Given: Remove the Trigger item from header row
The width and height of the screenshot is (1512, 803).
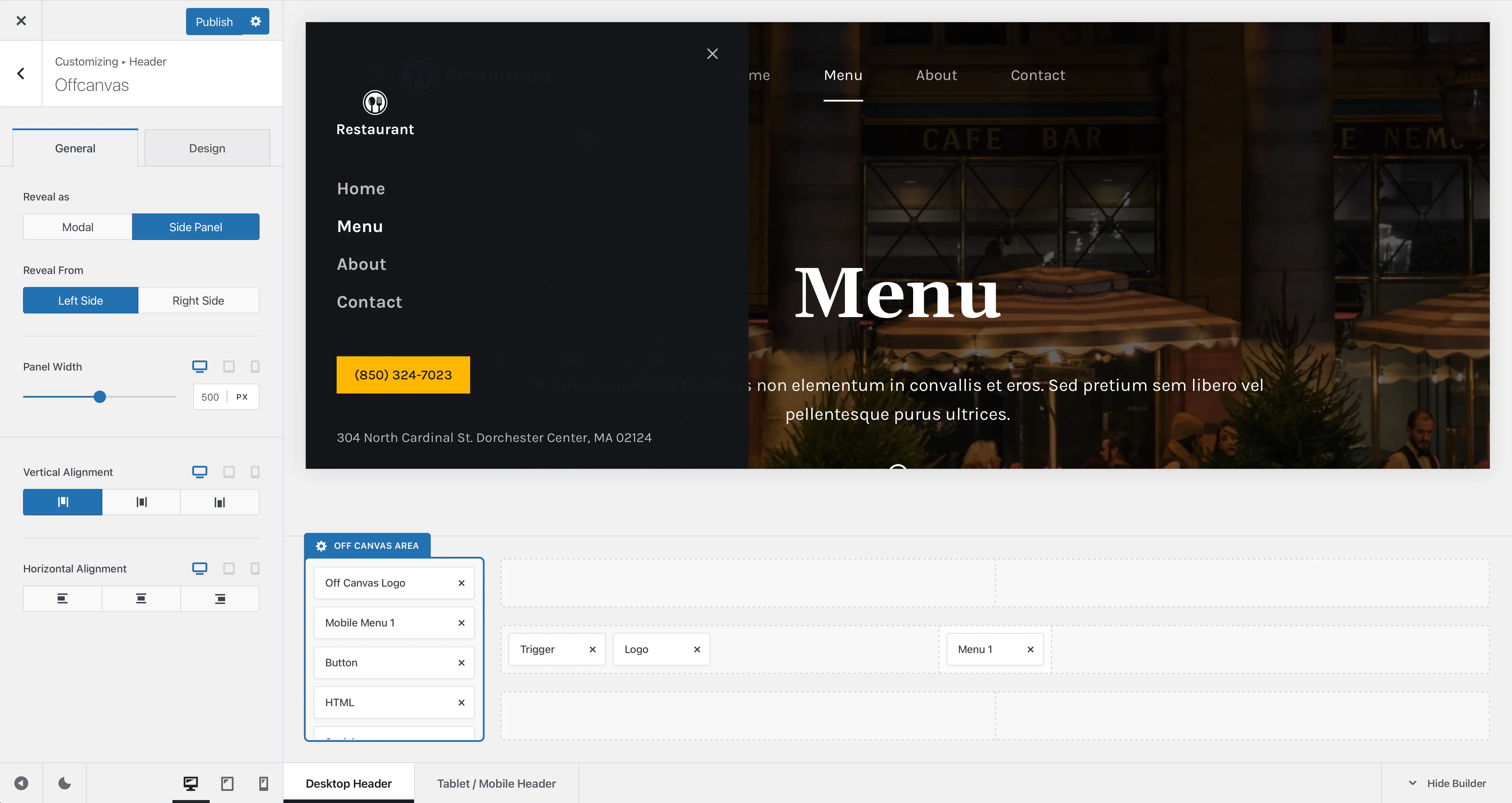Looking at the screenshot, I should point(592,649).
